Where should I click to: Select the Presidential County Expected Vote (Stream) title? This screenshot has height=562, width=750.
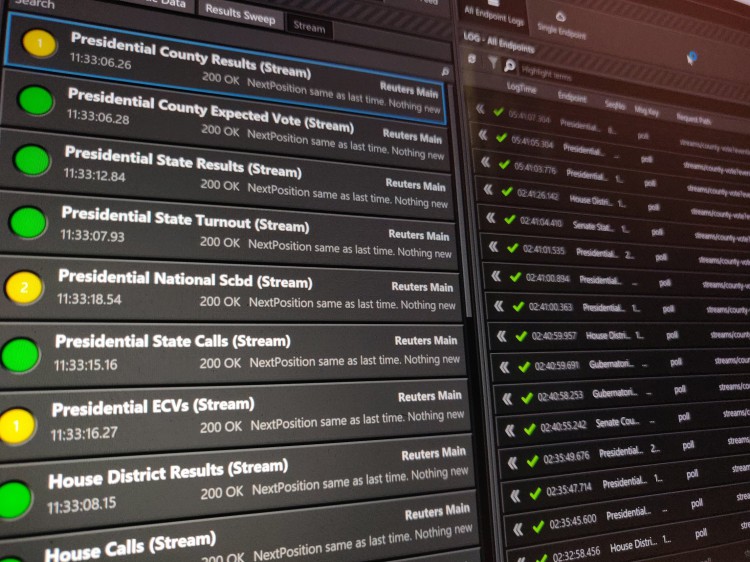(210, 109)
